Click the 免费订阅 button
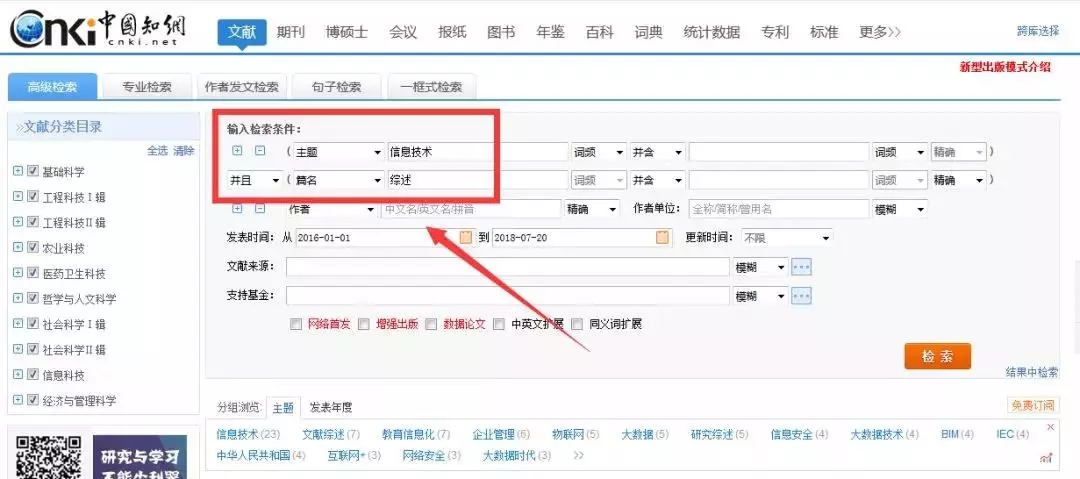 (1032, 405)
